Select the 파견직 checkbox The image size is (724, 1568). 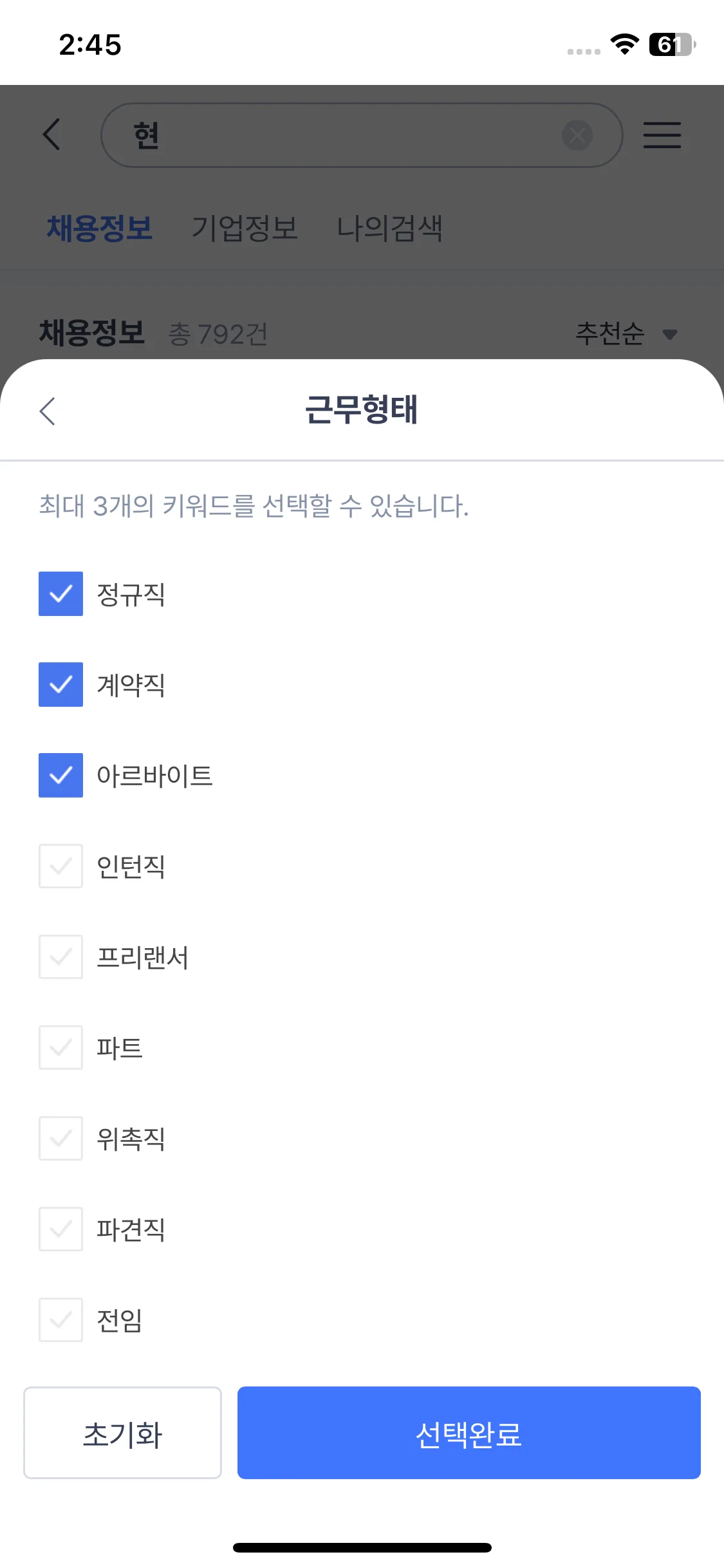(61, 1229)
